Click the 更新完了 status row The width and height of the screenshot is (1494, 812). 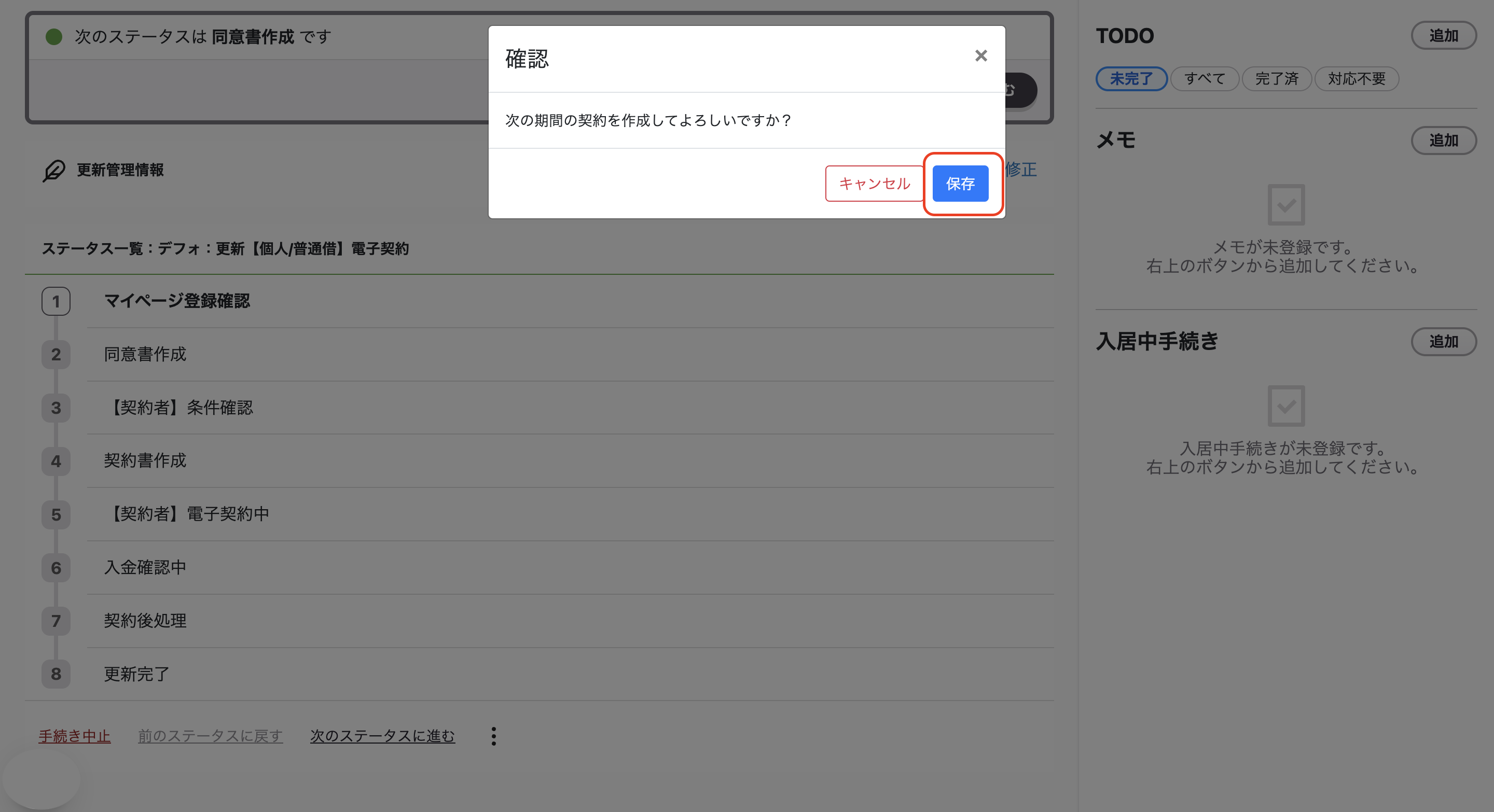[x=570, y=674]
